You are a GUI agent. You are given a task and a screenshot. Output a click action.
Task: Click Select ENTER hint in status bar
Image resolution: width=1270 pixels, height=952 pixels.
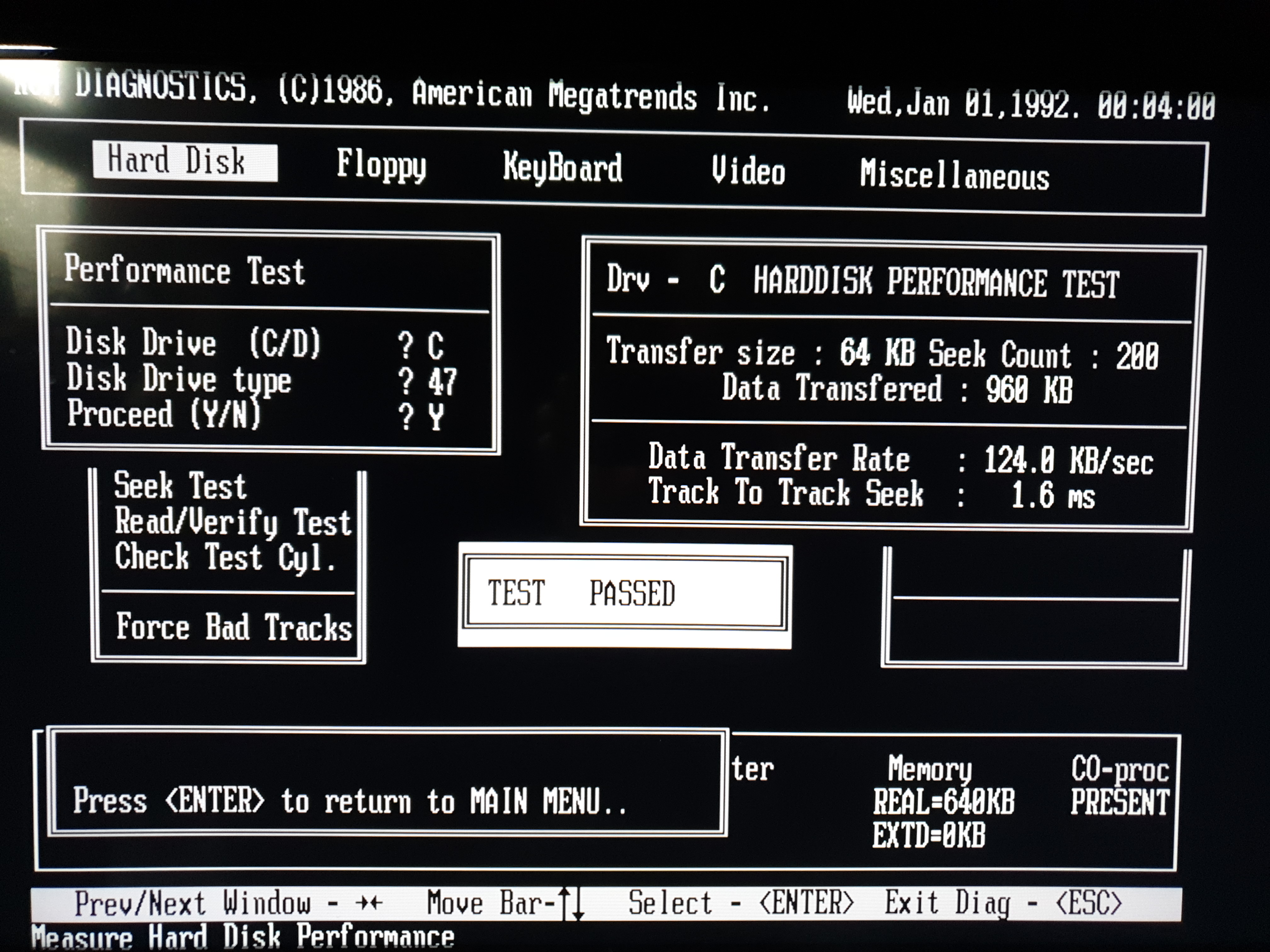(741, 903)
